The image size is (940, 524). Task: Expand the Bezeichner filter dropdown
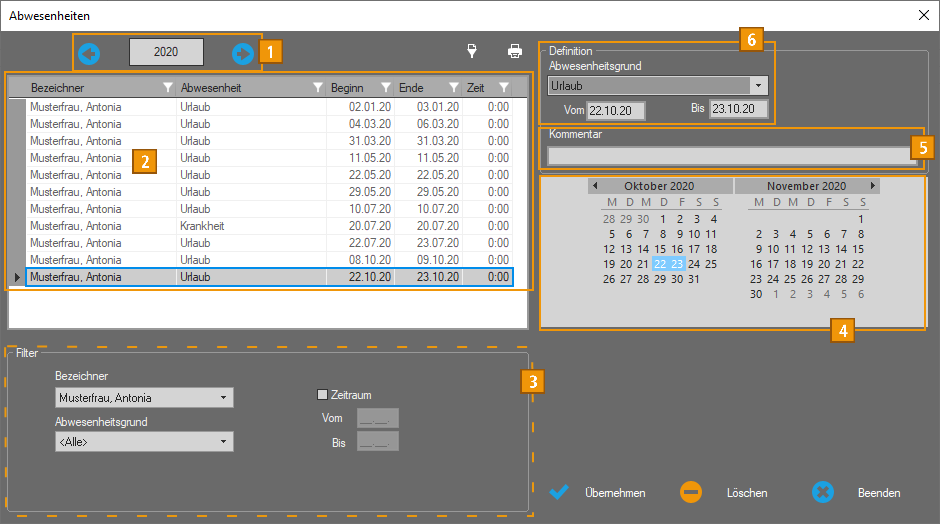223,398
